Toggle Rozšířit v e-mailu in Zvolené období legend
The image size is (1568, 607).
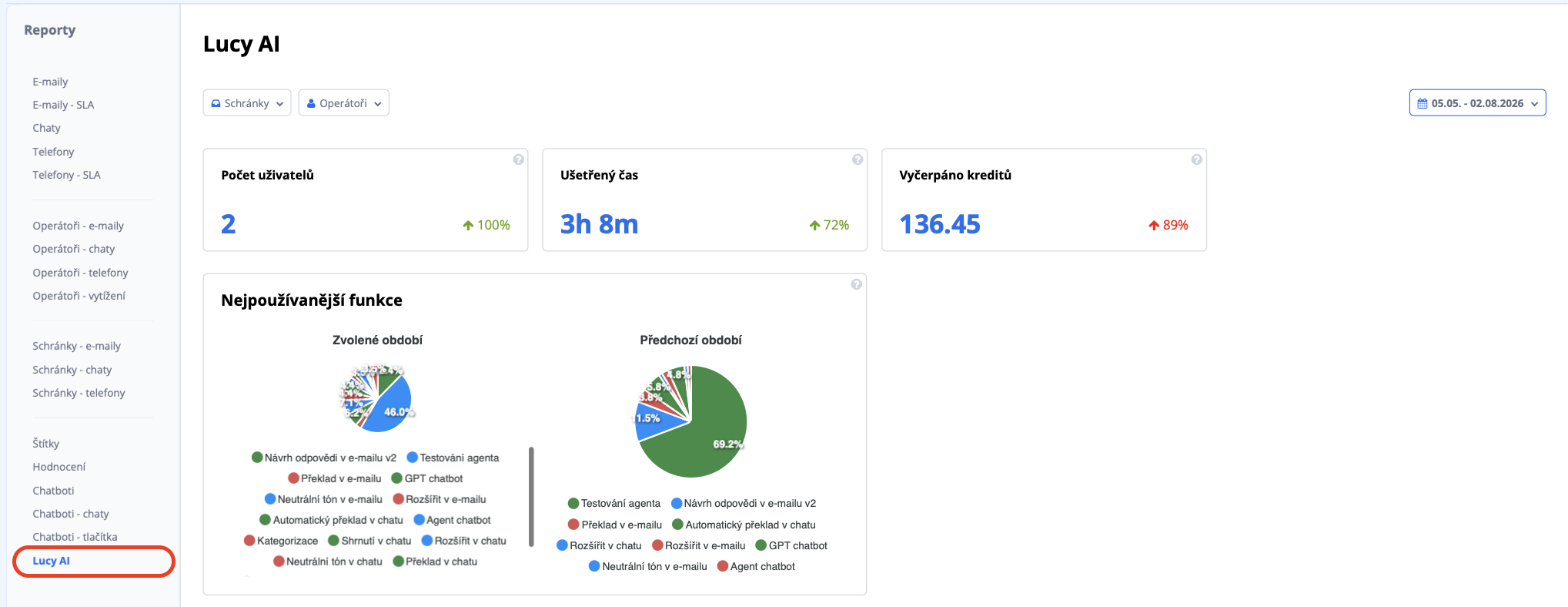(440, 499)
